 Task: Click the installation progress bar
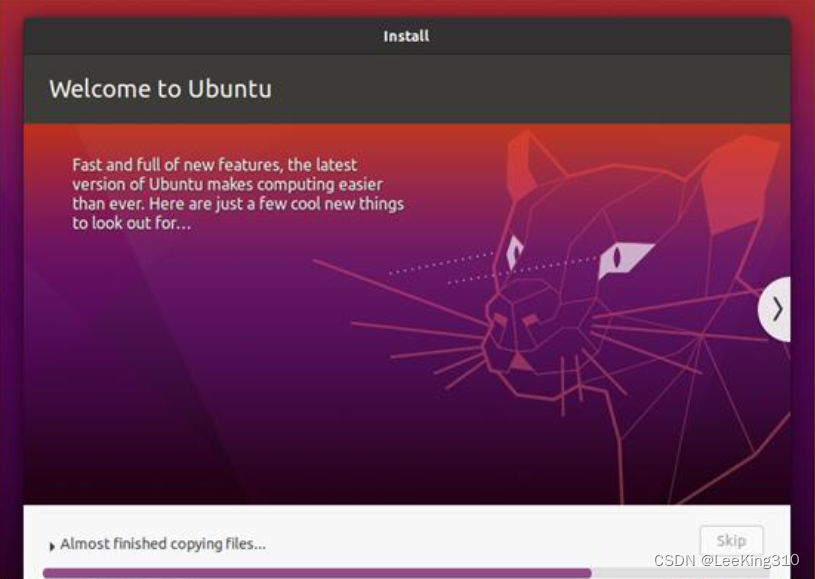(x=406, y=573)
